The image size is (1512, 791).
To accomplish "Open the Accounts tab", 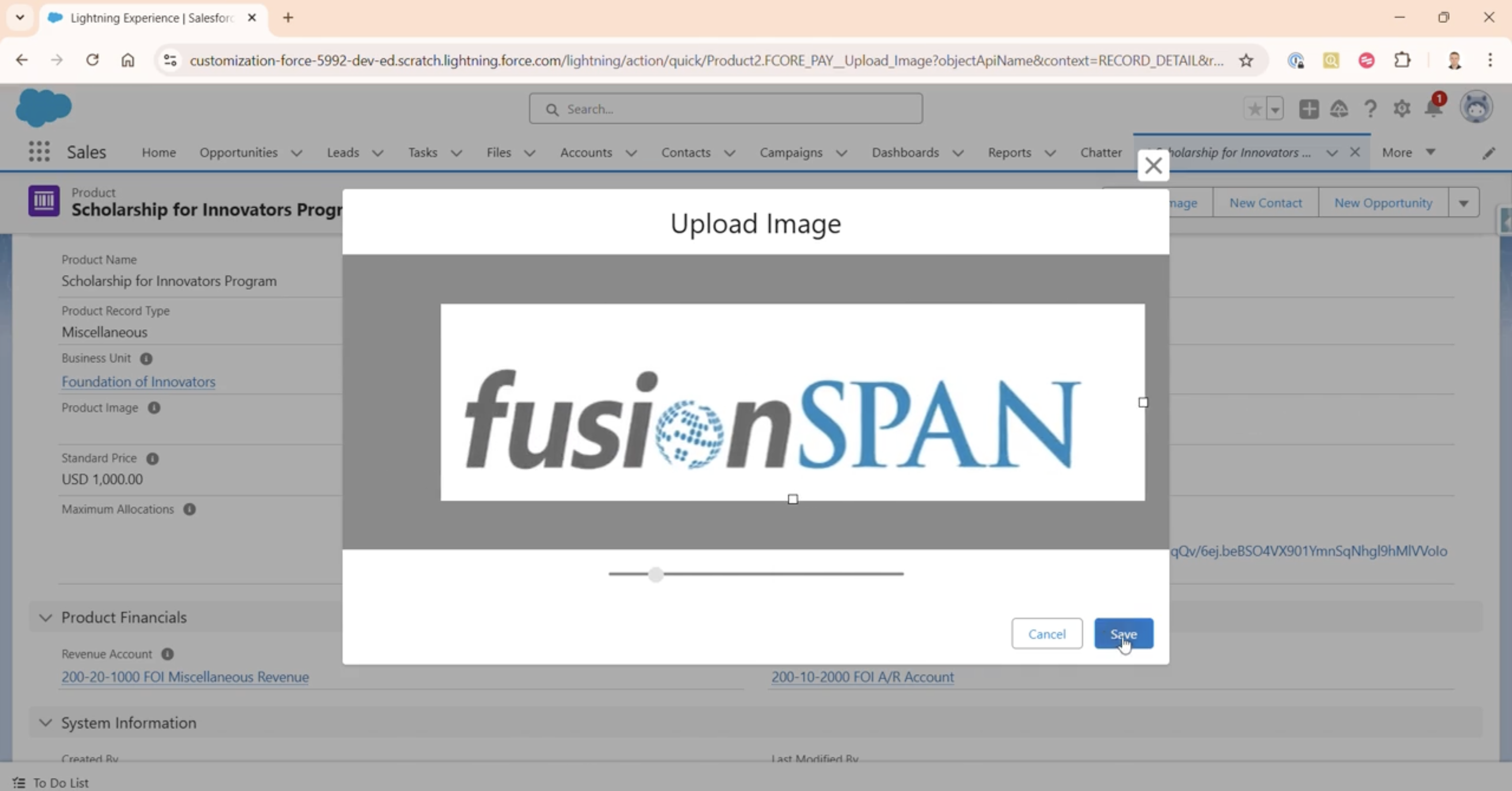I will pyautogui.click(x=586, y=152).
